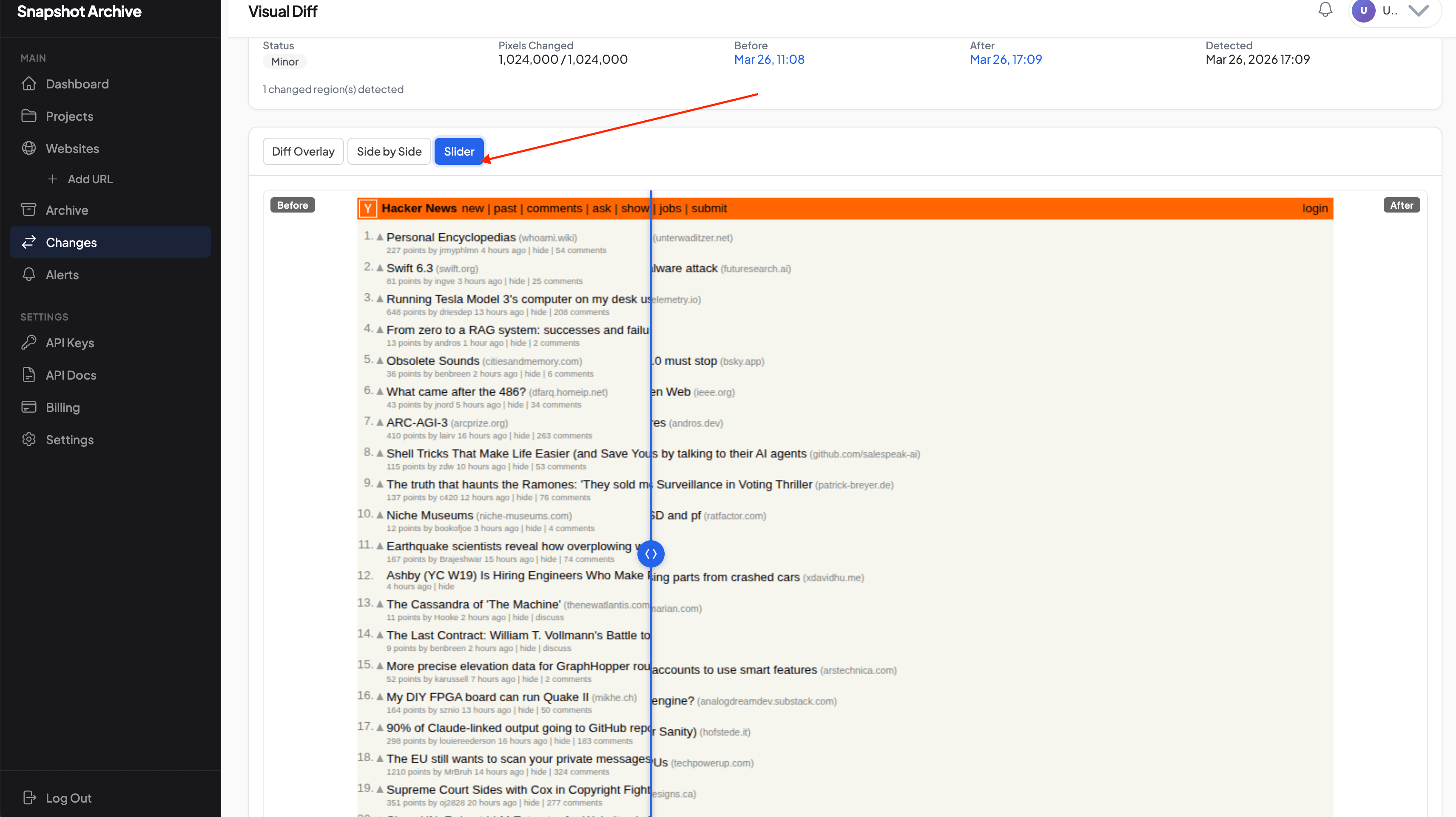This screenshot has width=1456, height=817.
Task: Open the After snapshot Mar 26, 17:09 link
Action: tap(1006, 60)
